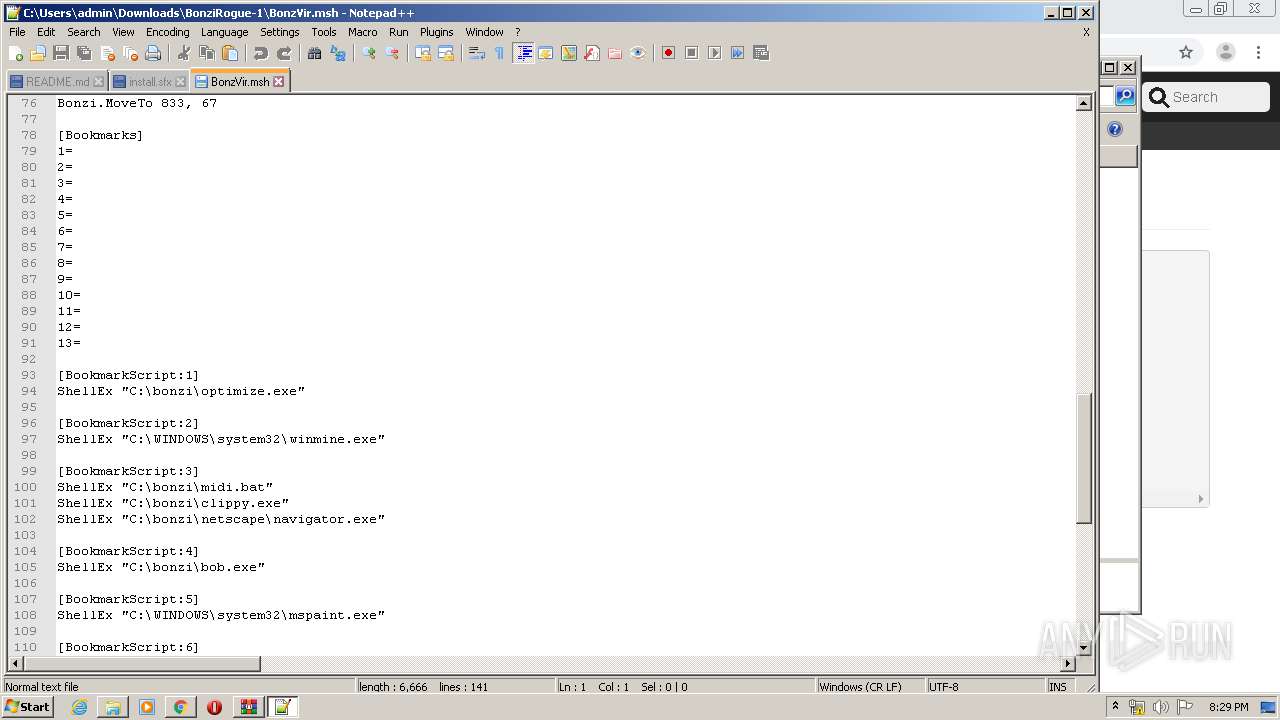Toggle word wrap toolbar icon
The image size is (1280, 720).
pos(476,53)
